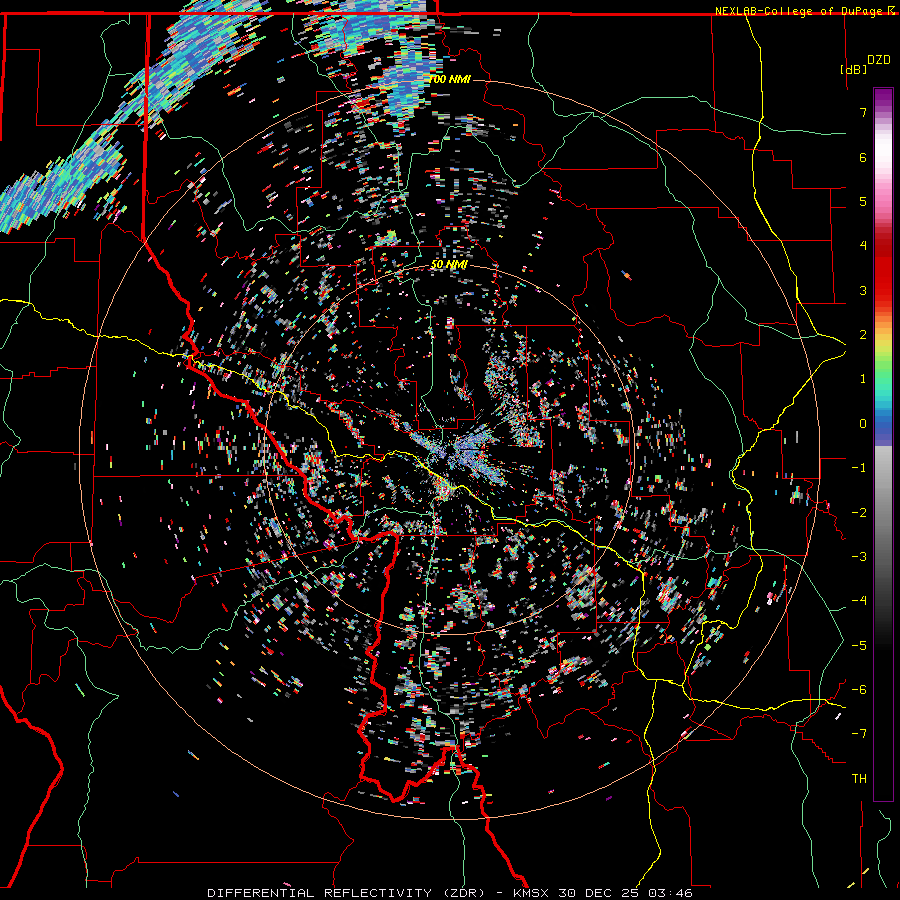Click the DZD legend title

point(879,60)
